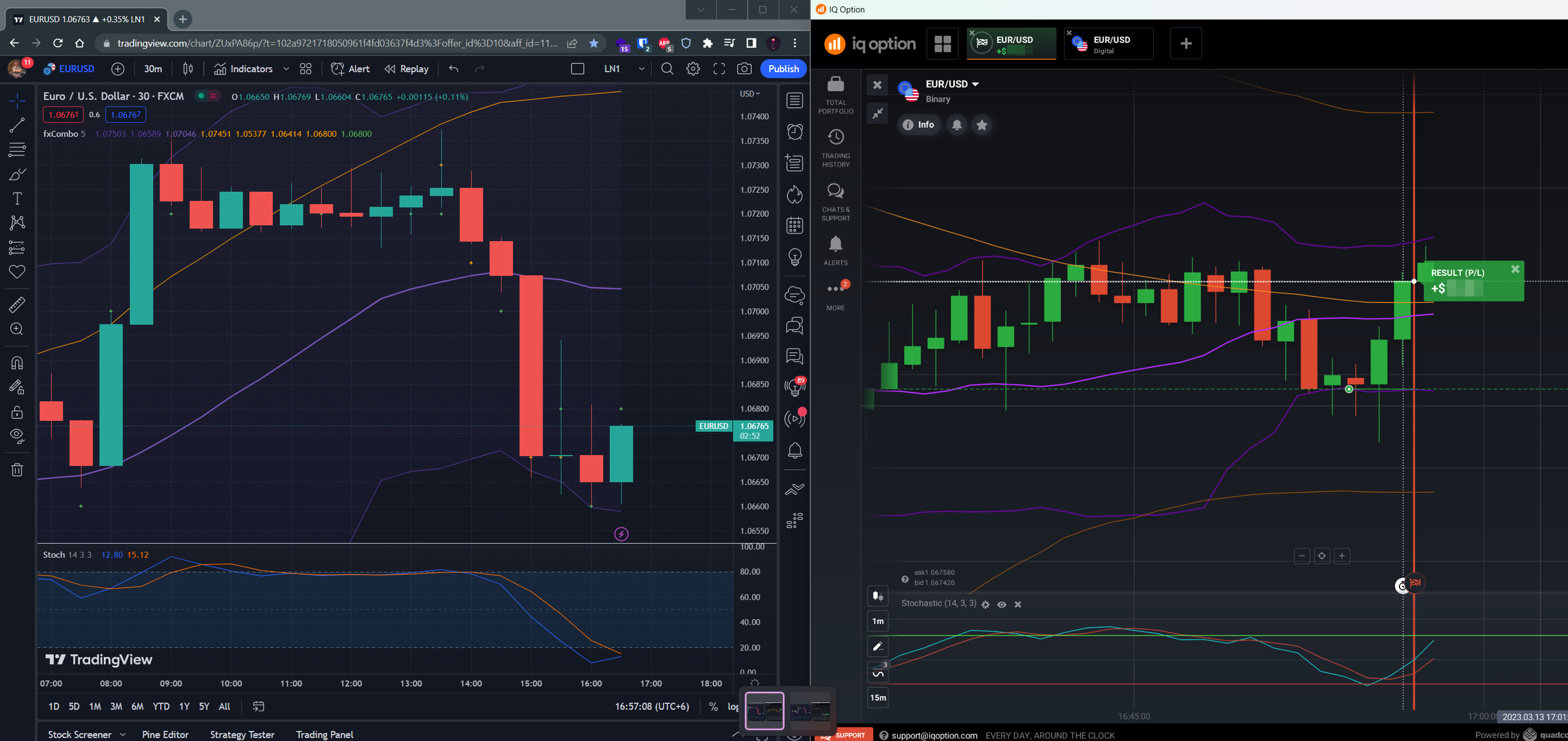Image resolution: width=1568 pixels, height=741 pixels.
Task: Toggle percent scale on price axis
Action: [x=713, y=706]
